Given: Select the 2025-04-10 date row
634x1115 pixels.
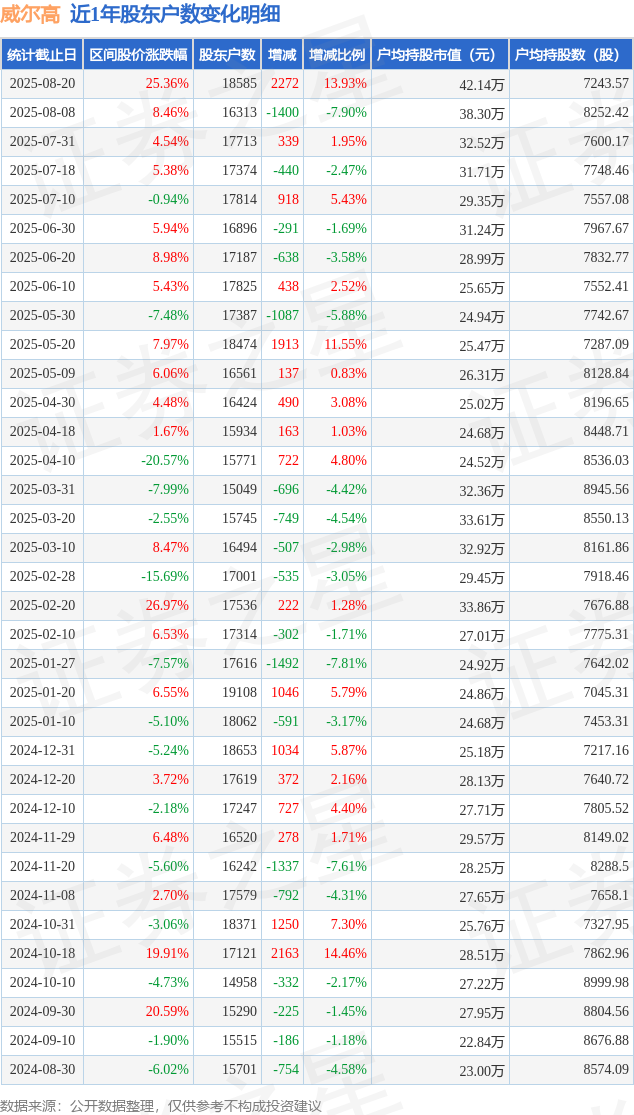Looking at the screenshot, I should coord(41,461).
